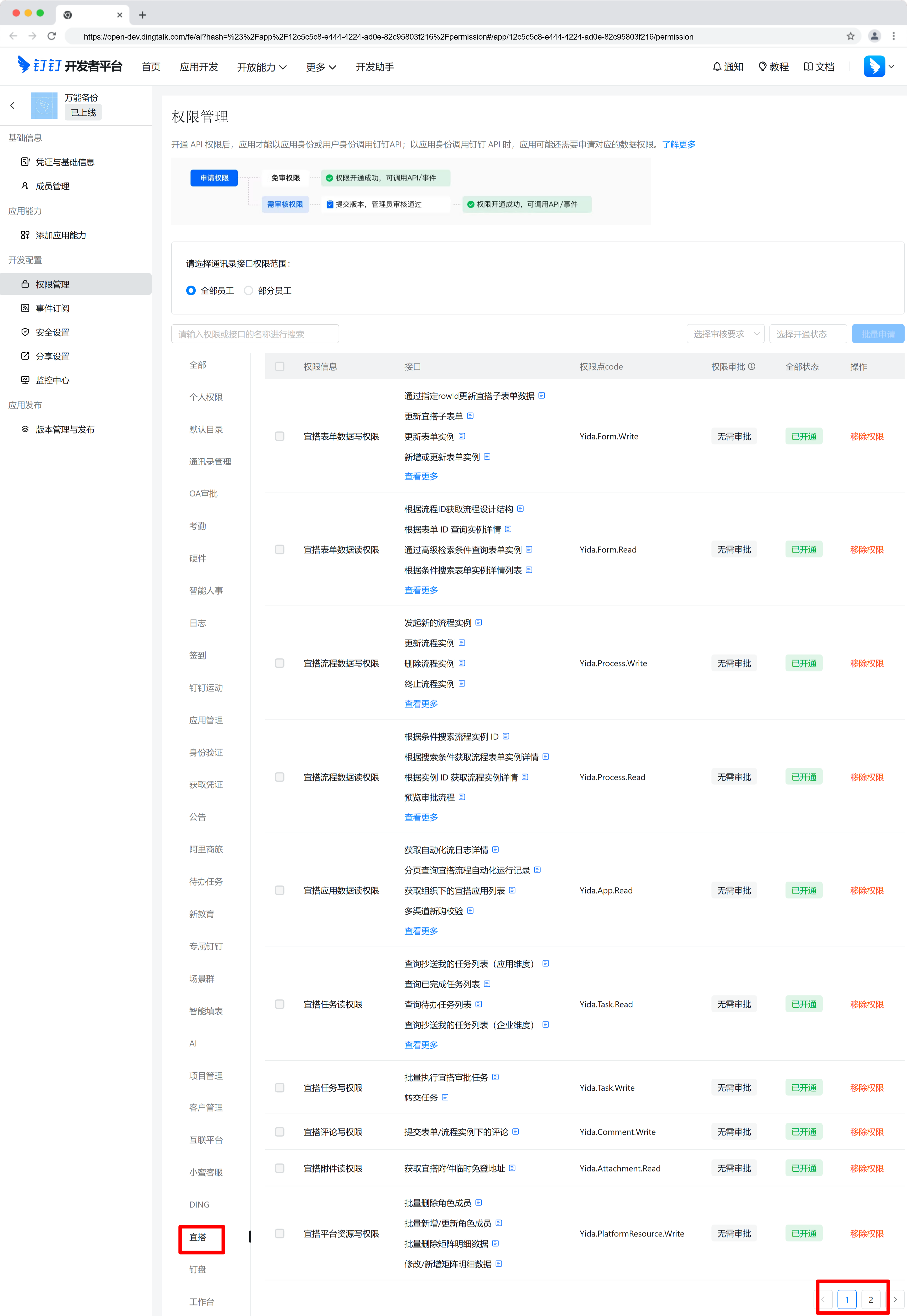
Task: Expand the 更多 menu
Action: (321, 67)
